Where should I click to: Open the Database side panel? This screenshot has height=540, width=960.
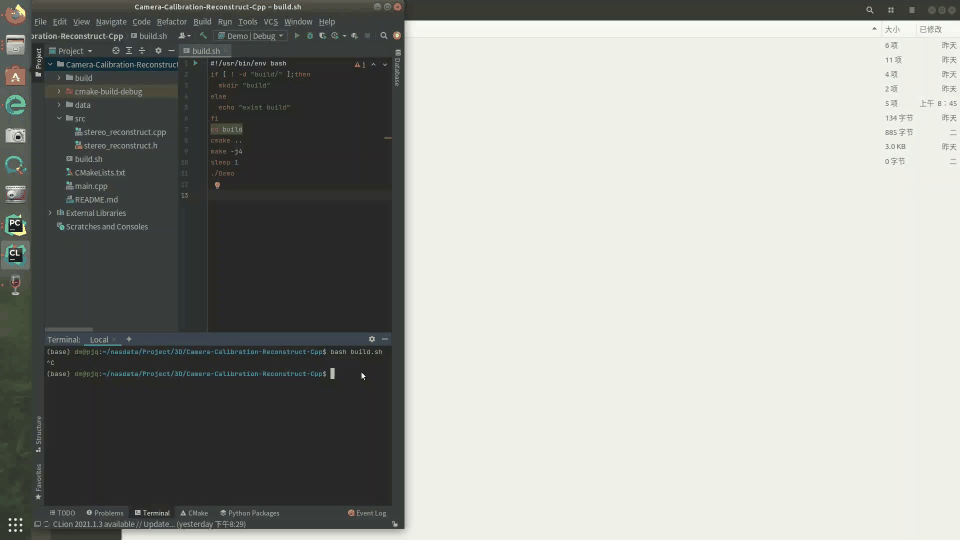(x=397, y=69)
